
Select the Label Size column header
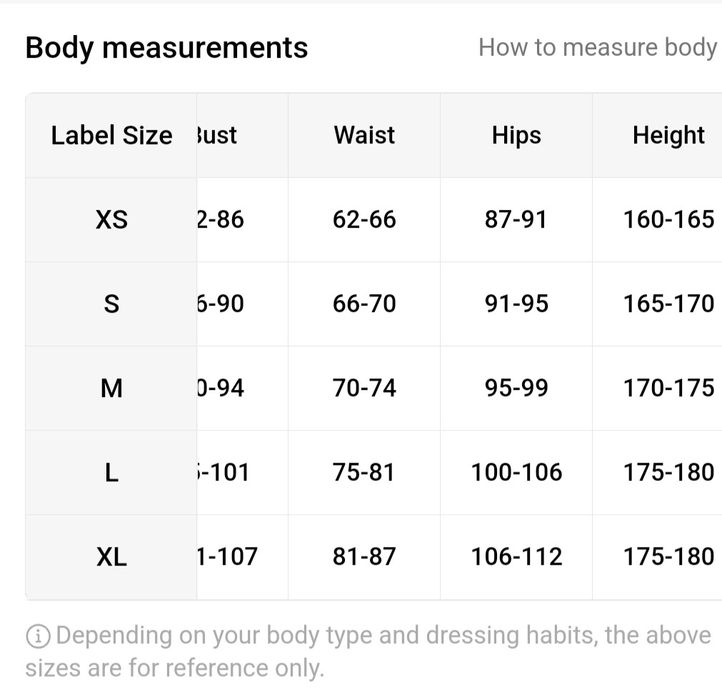[111, 135]
